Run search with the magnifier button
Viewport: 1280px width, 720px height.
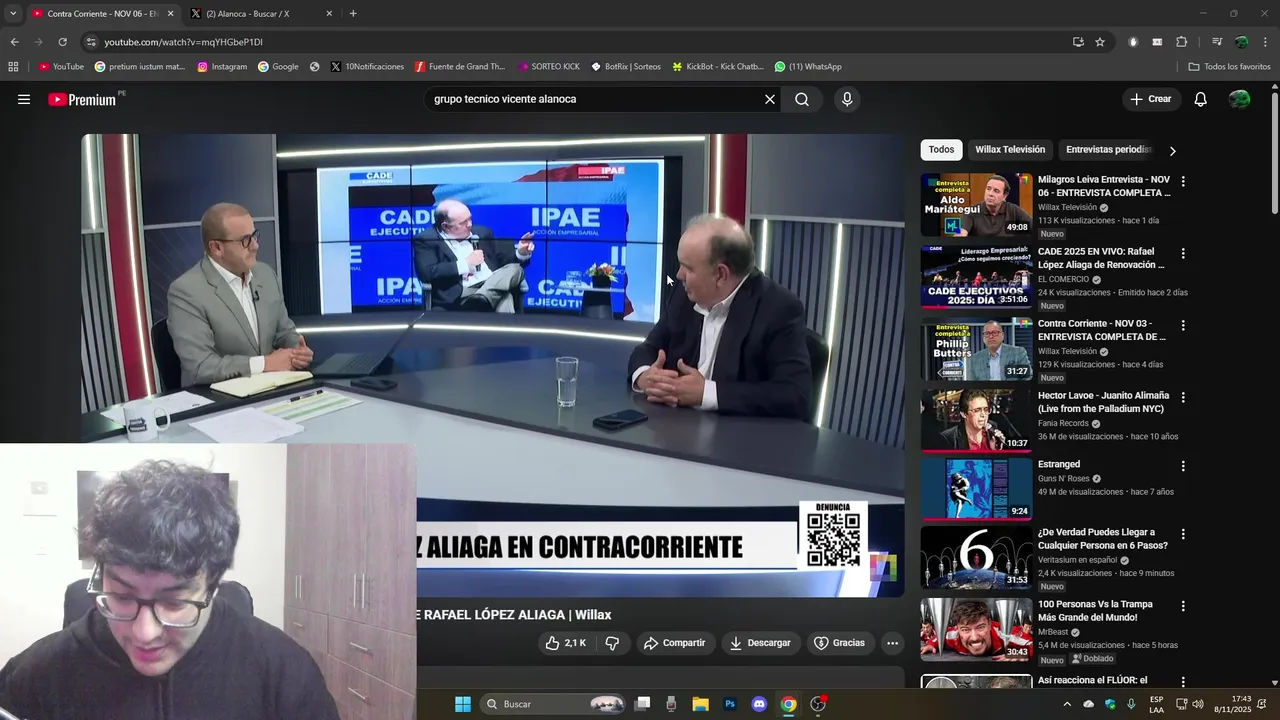coord(802,99)
